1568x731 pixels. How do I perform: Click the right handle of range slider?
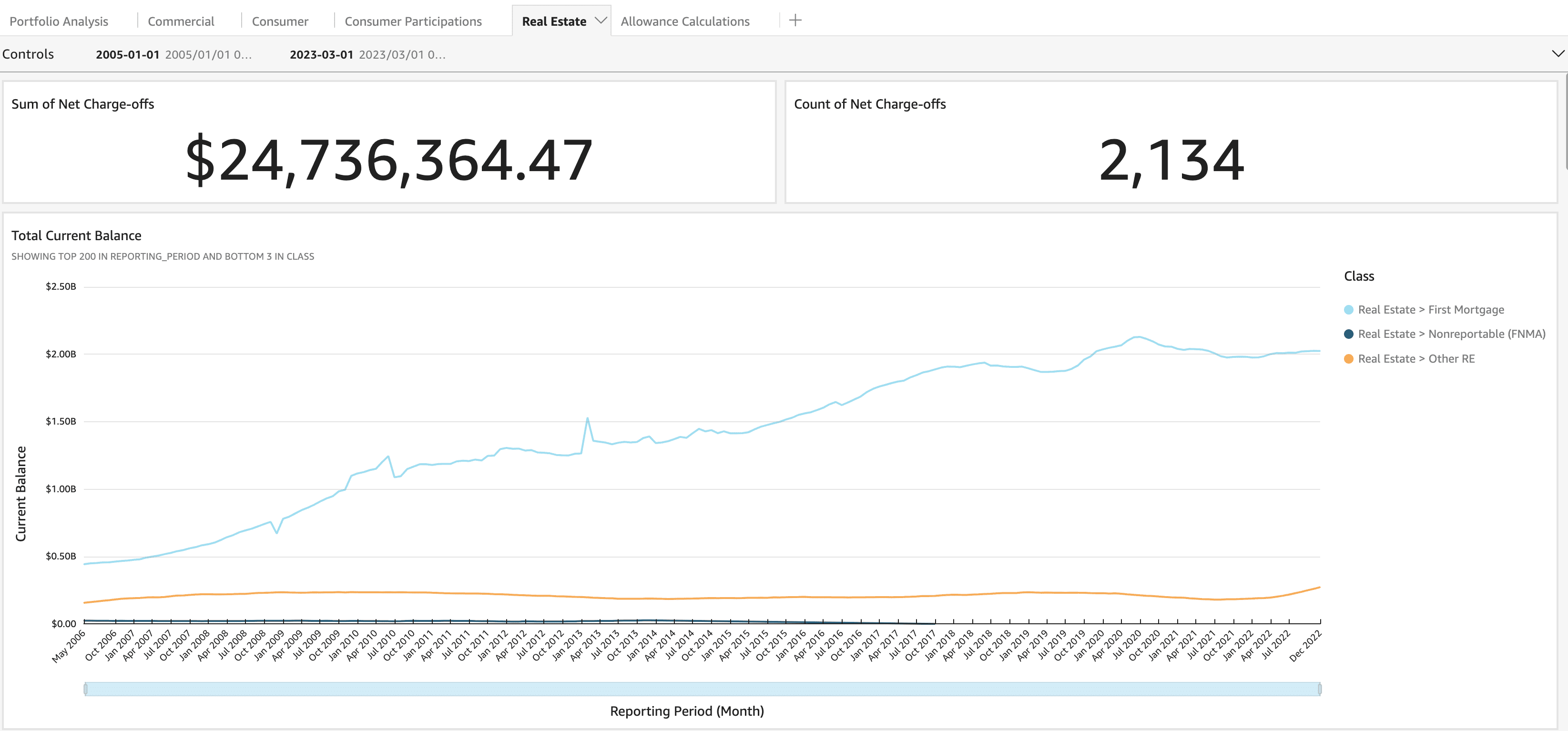pyautogui.click(x=1320, y=689)
